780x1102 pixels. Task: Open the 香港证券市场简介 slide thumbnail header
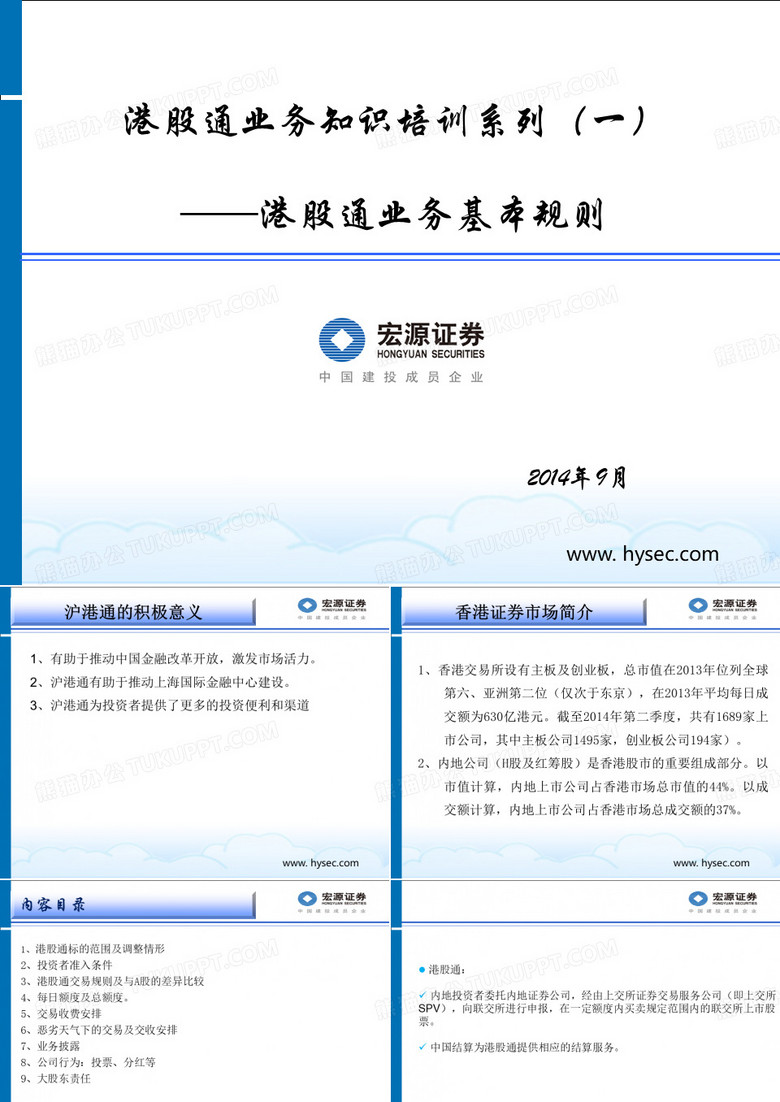pyautogui.click(x=524, y=612)
